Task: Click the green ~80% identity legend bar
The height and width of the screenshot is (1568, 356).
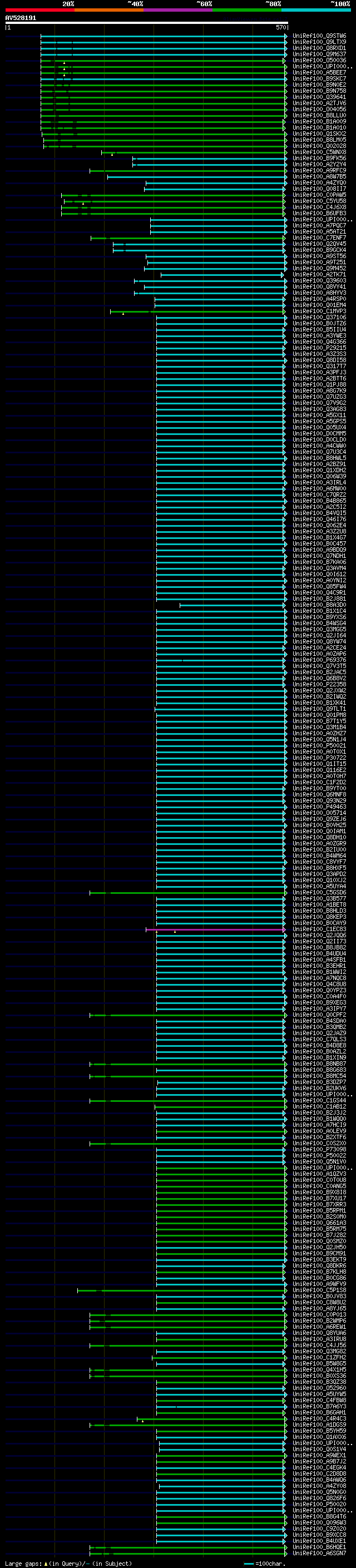Action: 247,10
